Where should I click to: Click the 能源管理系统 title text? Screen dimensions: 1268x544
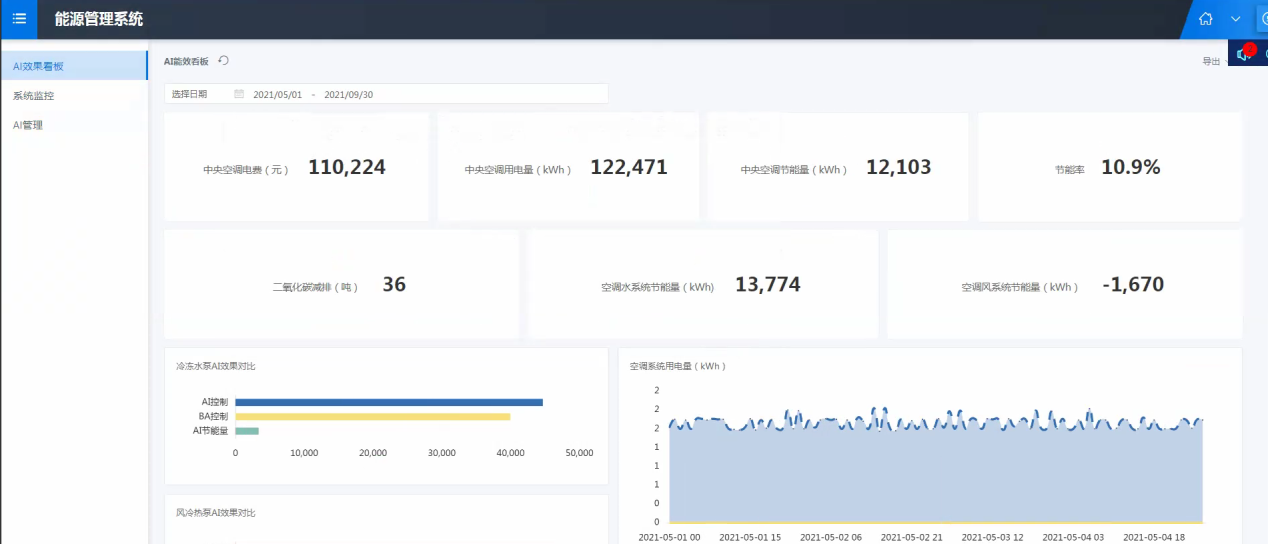click(99, 19)
